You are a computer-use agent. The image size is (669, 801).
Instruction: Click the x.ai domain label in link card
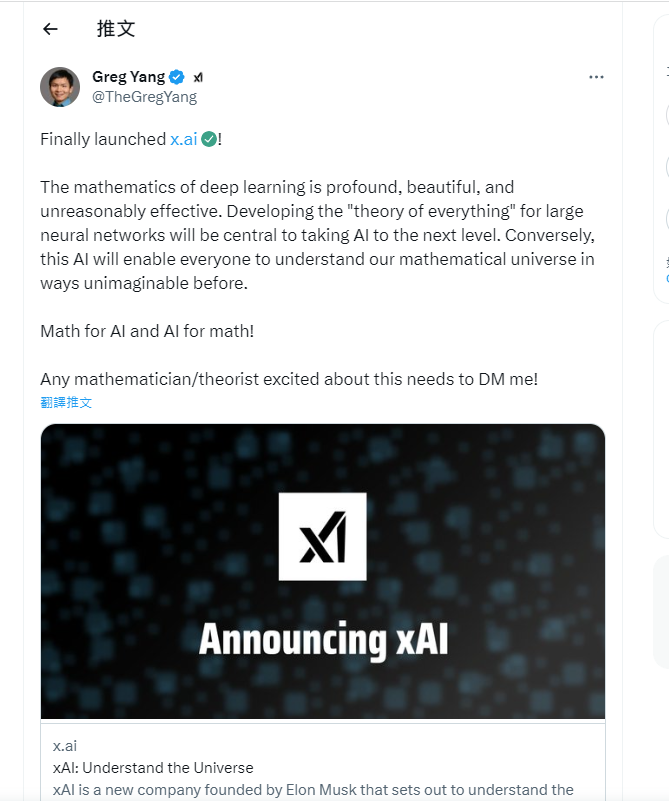[65, 746]
